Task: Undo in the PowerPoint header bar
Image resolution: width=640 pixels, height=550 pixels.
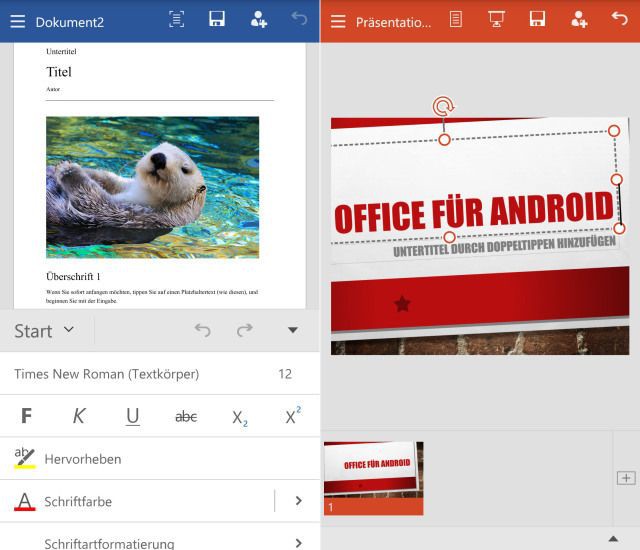Action: (620, 19)
